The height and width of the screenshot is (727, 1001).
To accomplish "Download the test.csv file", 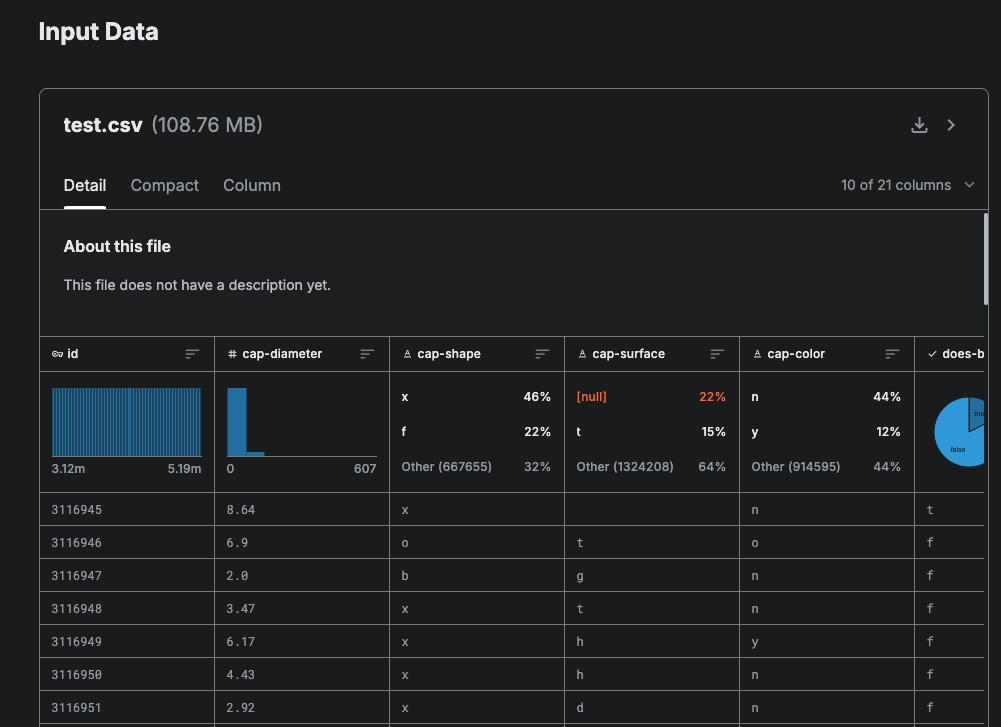I will [919, 125].
